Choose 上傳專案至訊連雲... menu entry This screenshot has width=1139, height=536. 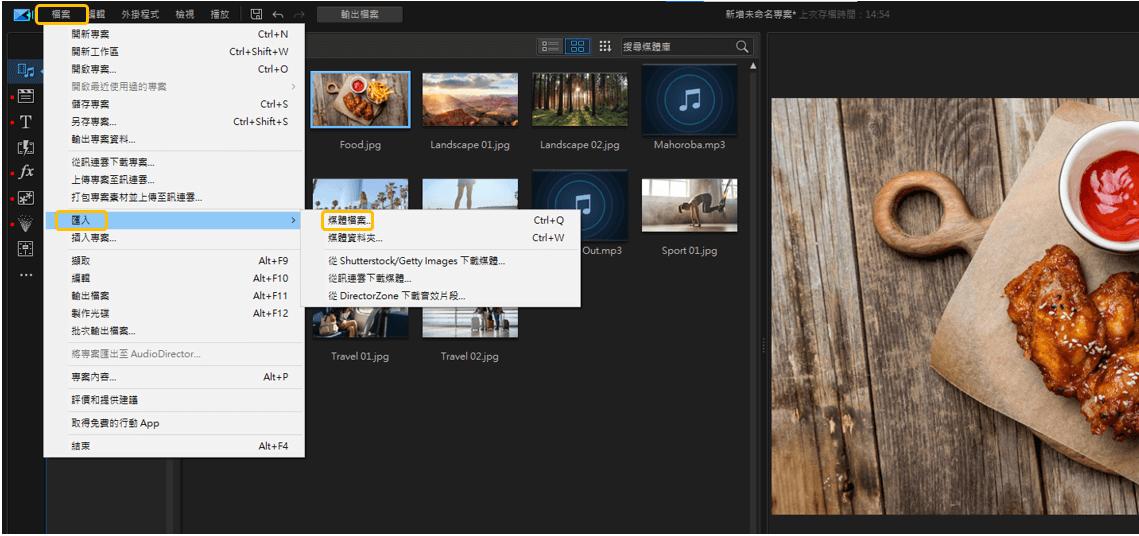click(x=174, y=179)
